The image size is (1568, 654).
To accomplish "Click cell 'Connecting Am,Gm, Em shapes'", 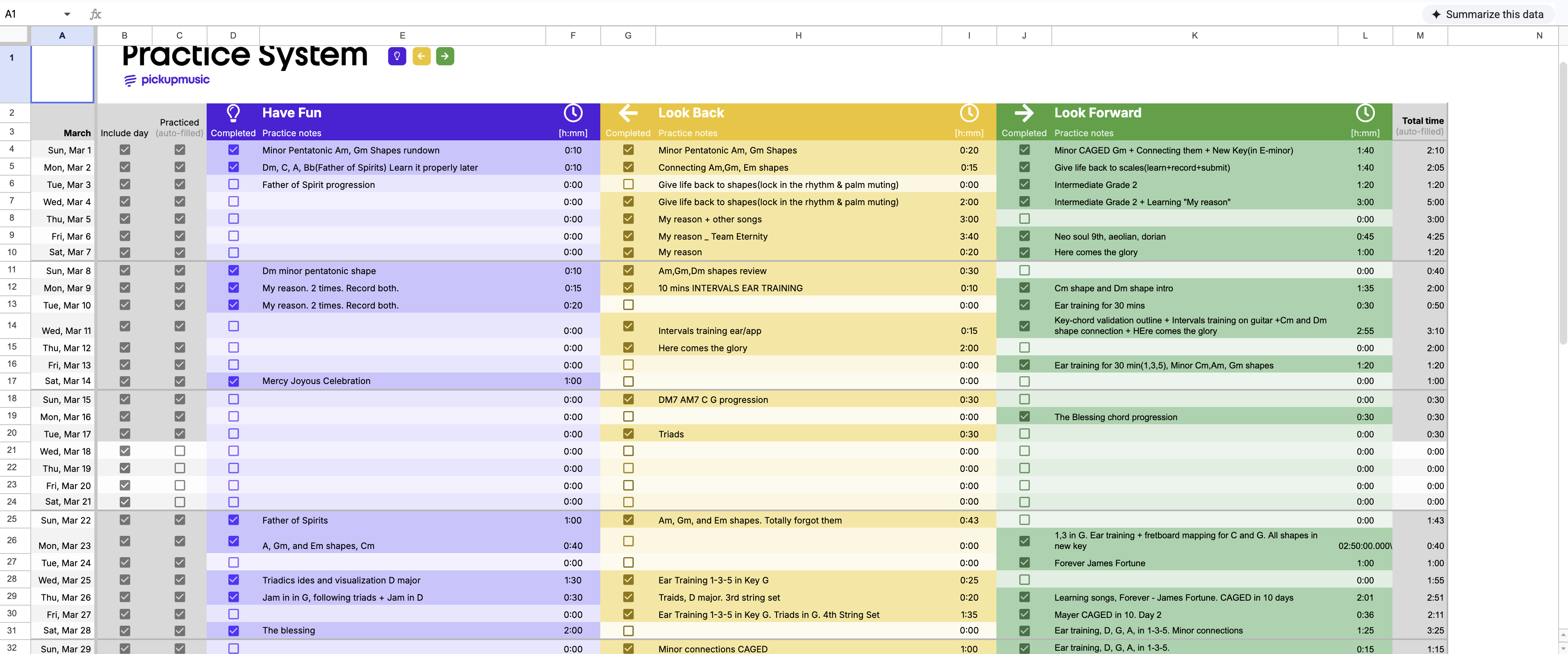I will (798, 167).
